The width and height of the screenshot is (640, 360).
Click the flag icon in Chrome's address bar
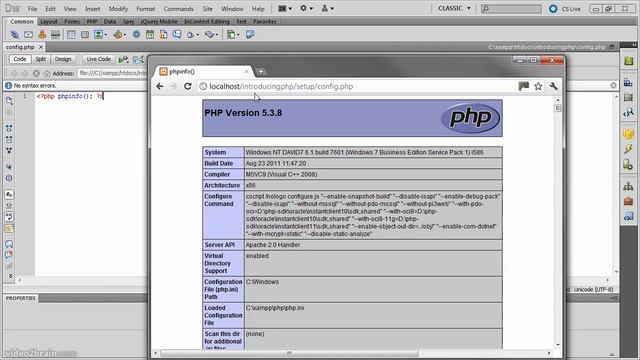coord(524,86)
